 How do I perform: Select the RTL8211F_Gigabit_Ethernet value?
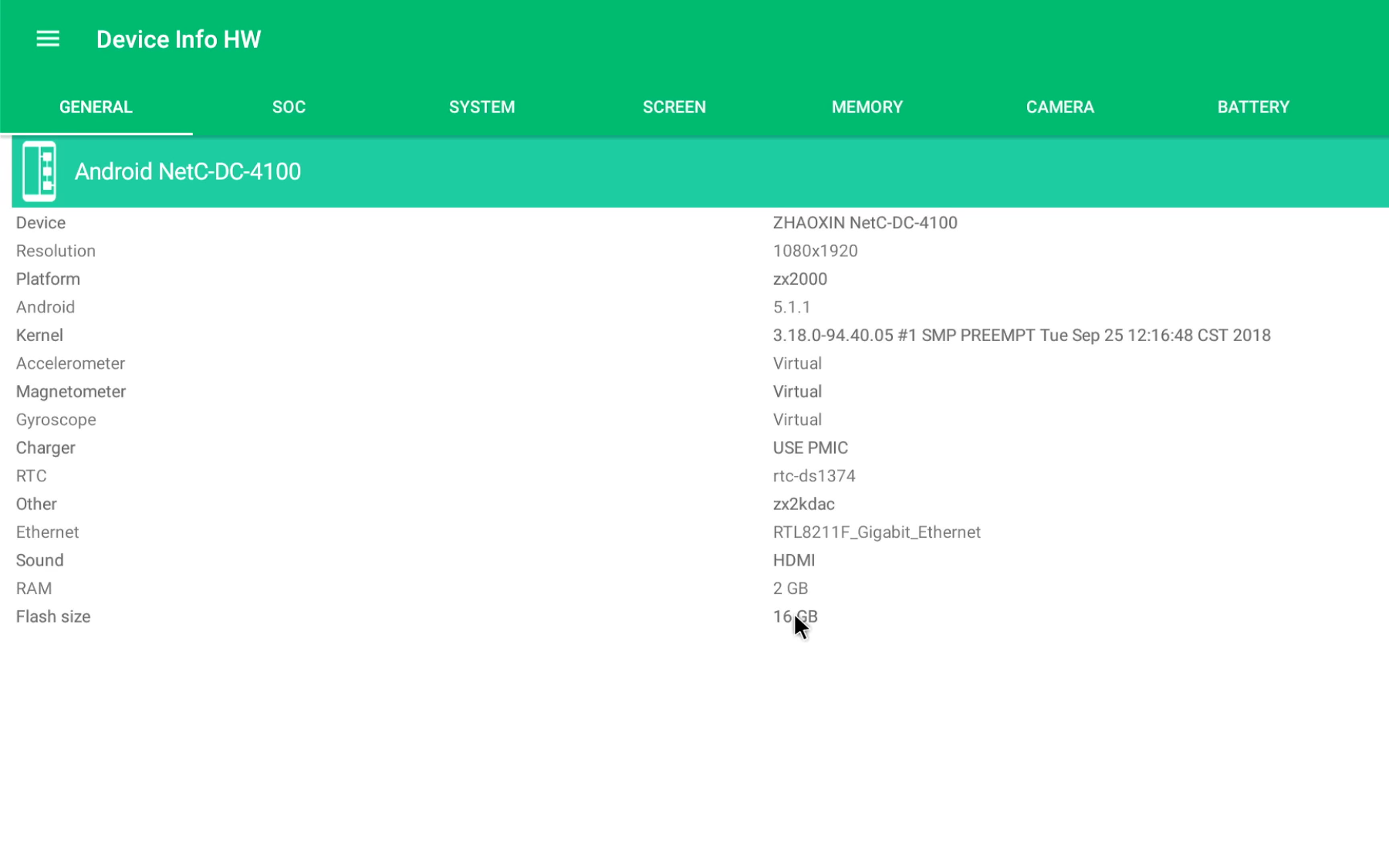tap(877, 532)
